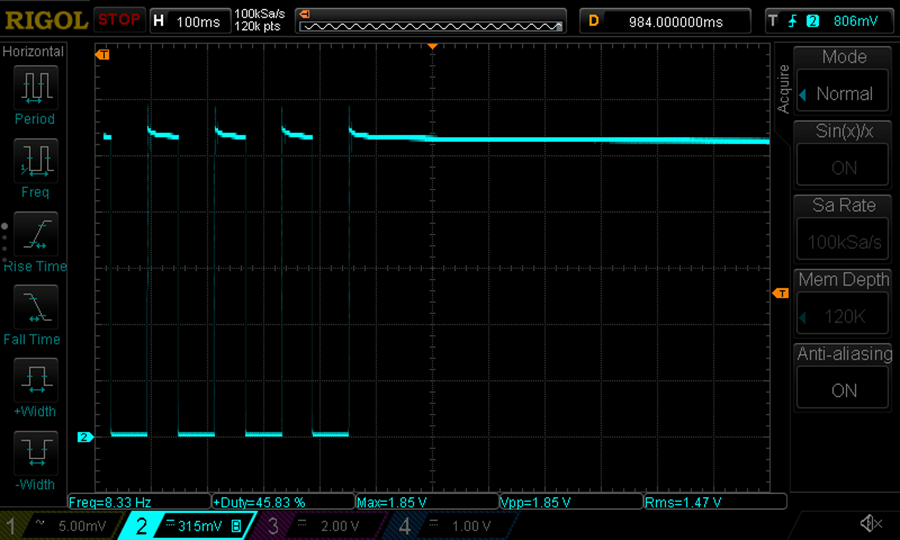Click the trigger level 806mV readout
This screenshot has height=540, width=900.
[855, 21]
